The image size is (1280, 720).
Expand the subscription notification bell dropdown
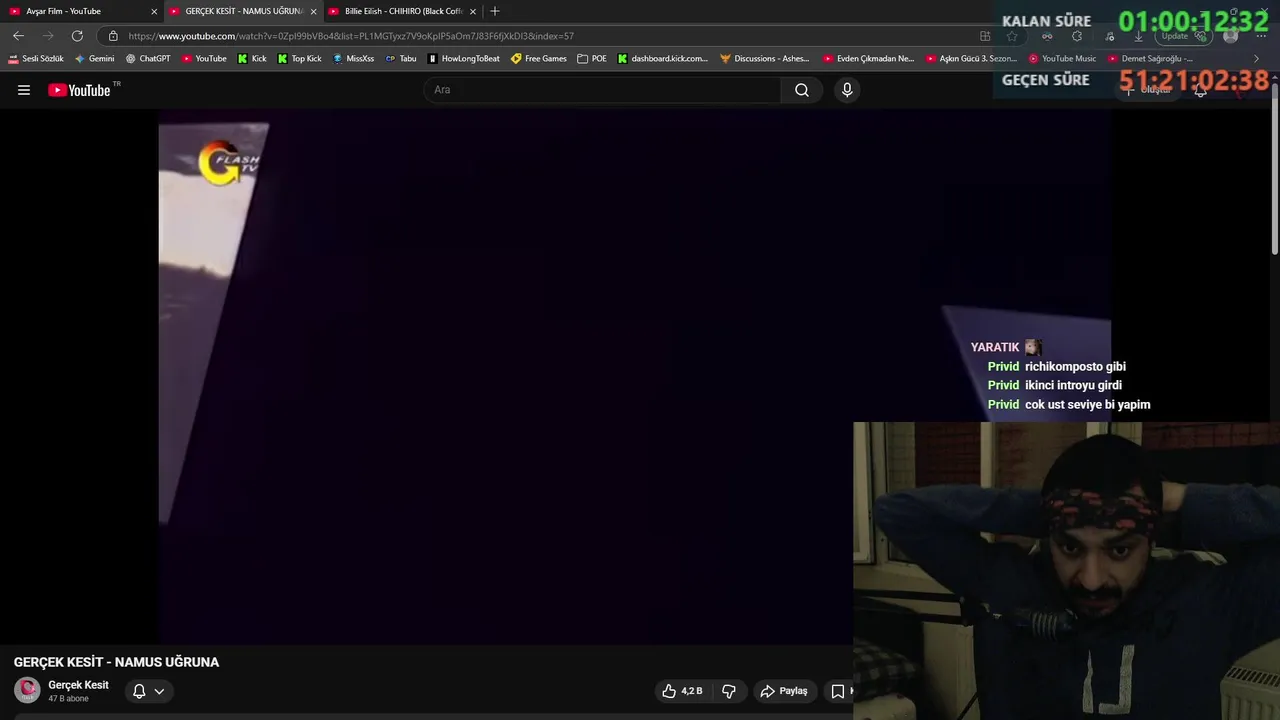pos(148,691)
